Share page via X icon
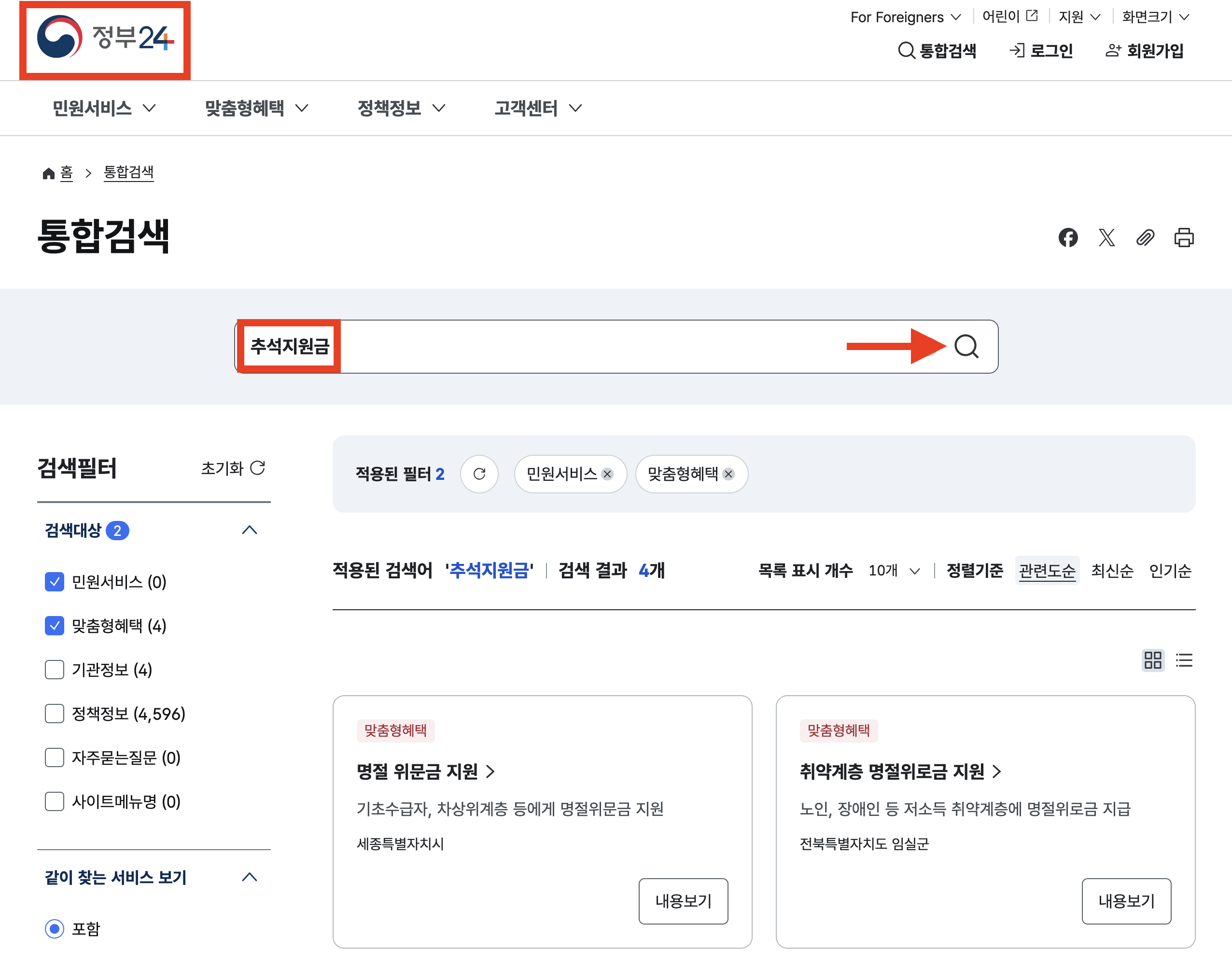This screenshot has width=1232, height=953. 1106,238
